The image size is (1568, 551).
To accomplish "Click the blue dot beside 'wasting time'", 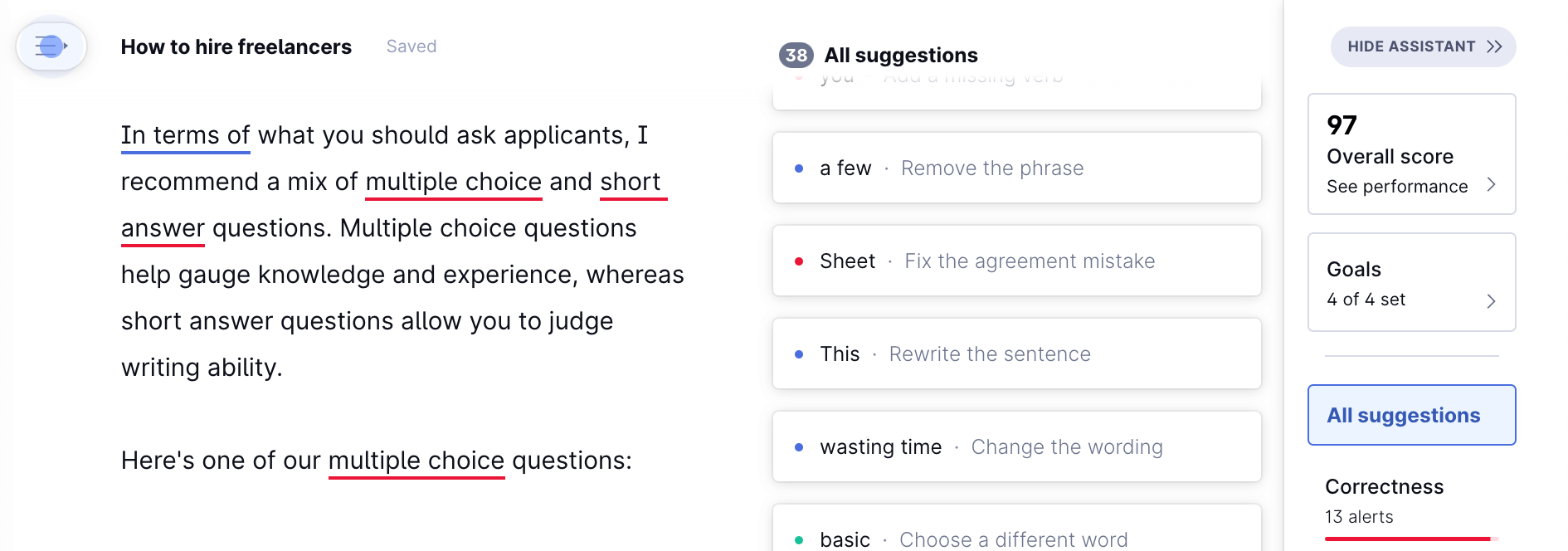I will (797, 446).
